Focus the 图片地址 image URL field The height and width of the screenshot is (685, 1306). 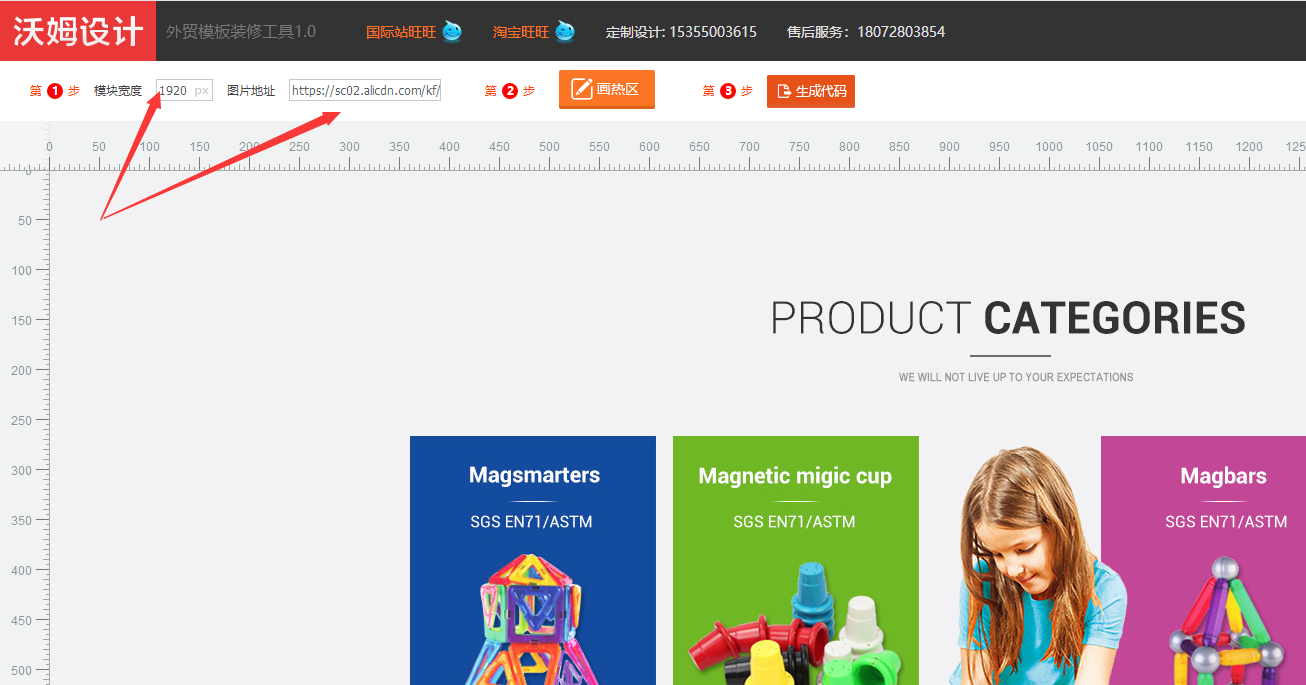pyautogui.click(x=365, y=90)
